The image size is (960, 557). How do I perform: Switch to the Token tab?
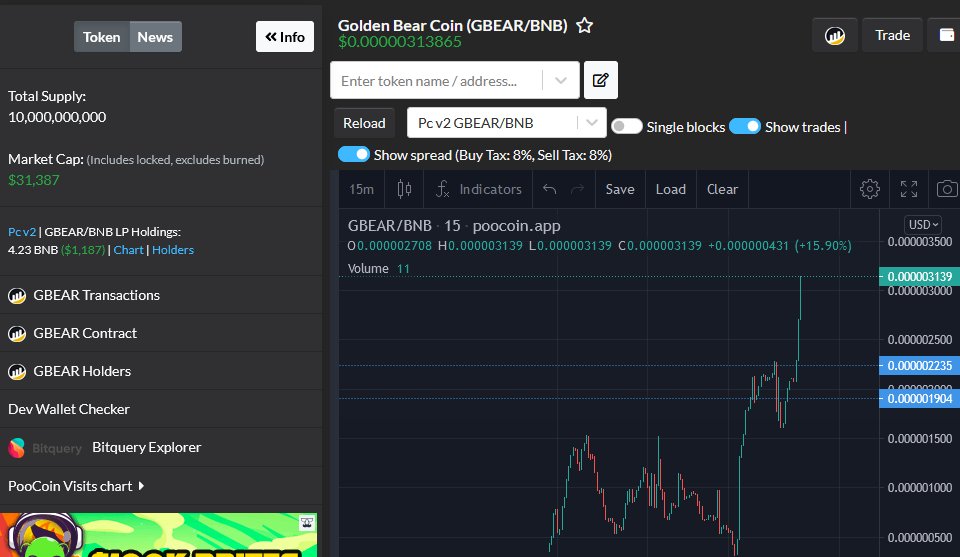click(x=102, y=37)
